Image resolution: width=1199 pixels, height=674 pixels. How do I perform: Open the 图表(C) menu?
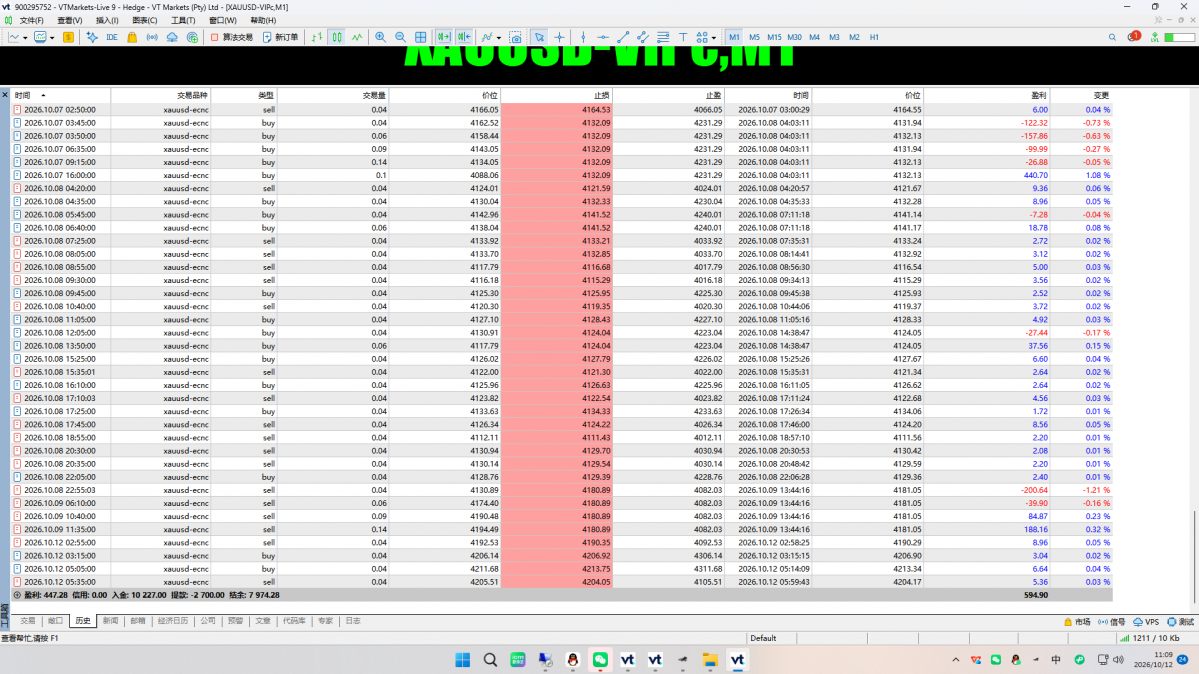tap(145, 21)
